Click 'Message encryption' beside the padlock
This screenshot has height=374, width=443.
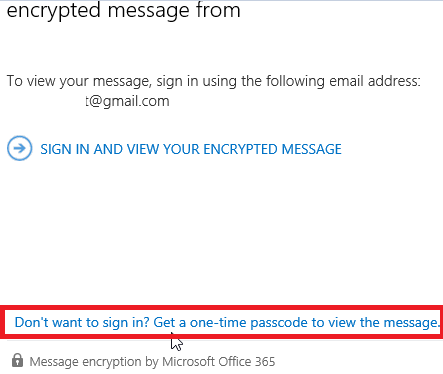click(x=85, y=362)
